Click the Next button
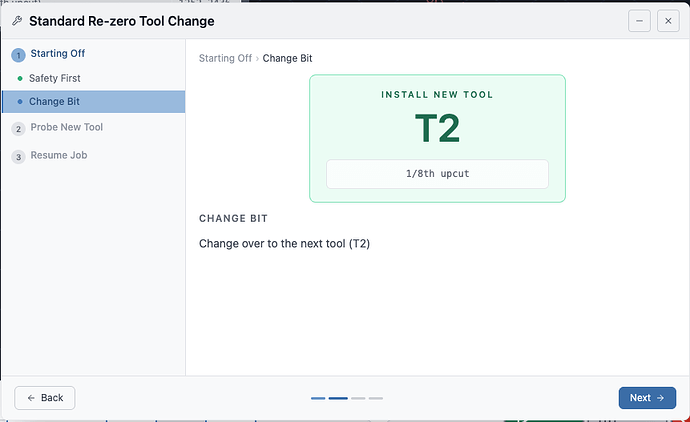The image size is (690, 422). tap(647, 398)
